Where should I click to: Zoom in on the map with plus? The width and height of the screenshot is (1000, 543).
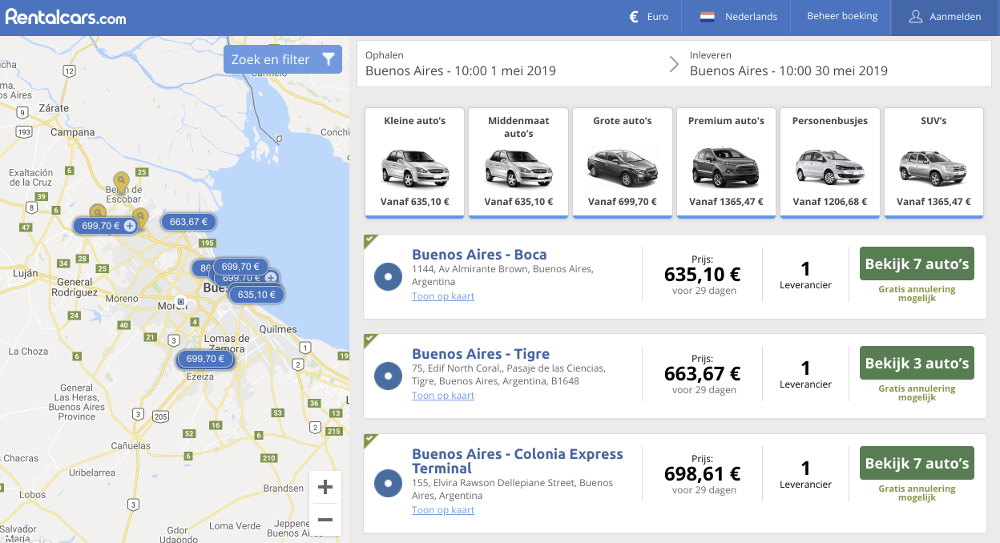[x=325, y=487]
